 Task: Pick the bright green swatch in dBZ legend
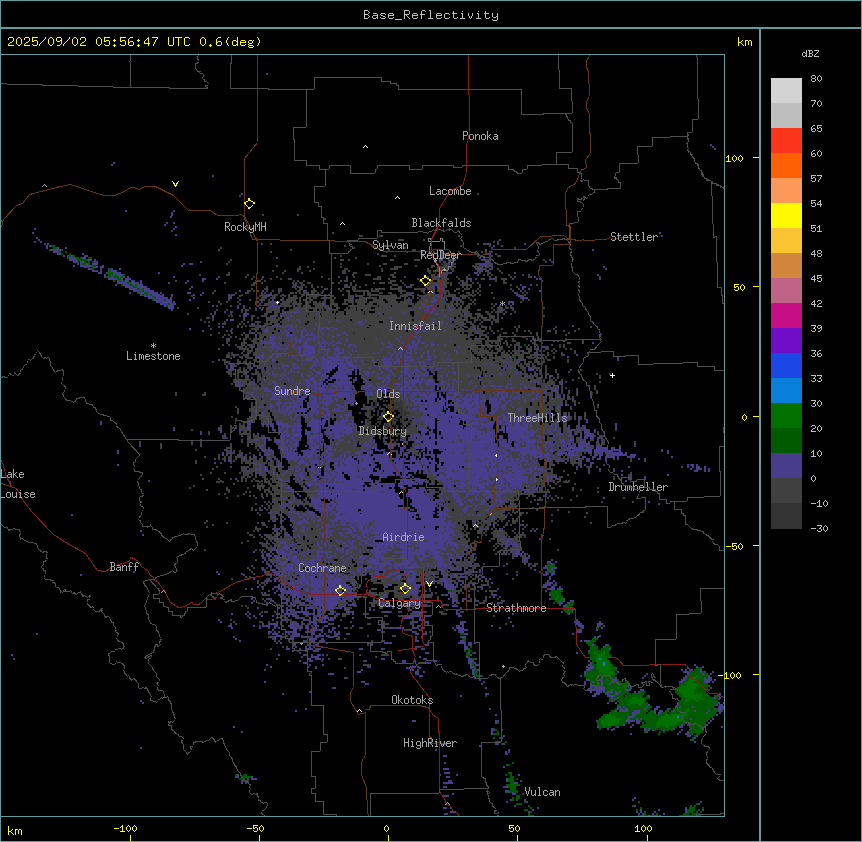(x=786, y=416)
